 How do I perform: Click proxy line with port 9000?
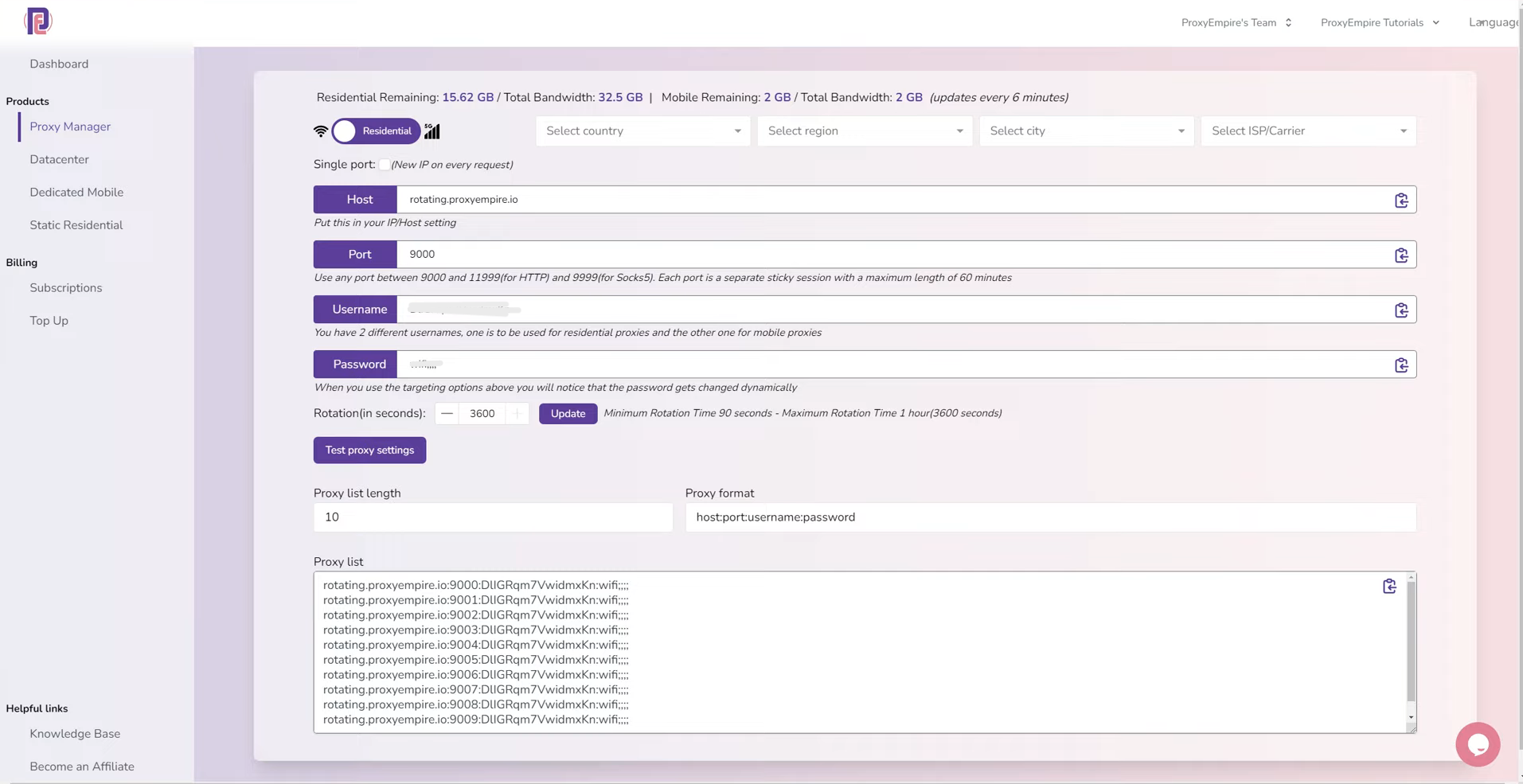point(476,585)
